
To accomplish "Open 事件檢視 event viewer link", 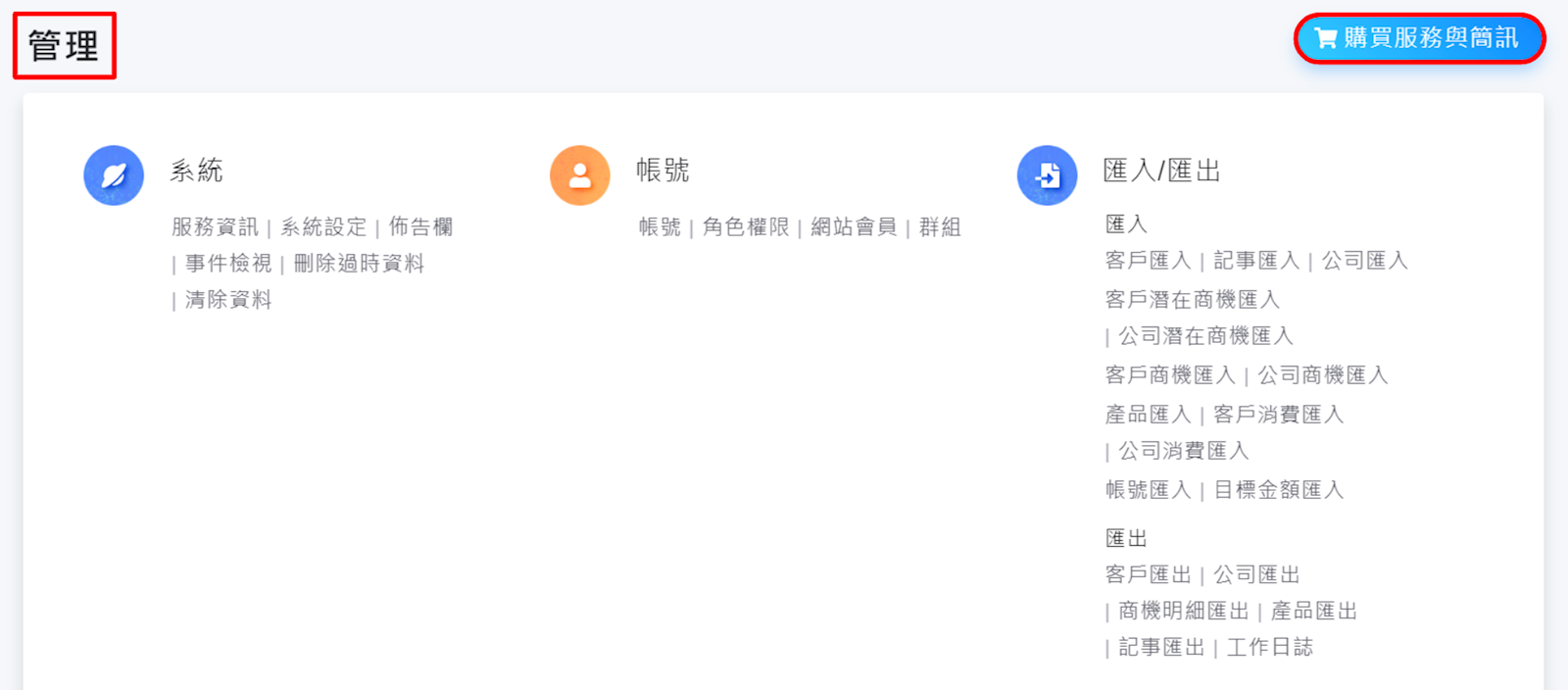I will 228,264.
